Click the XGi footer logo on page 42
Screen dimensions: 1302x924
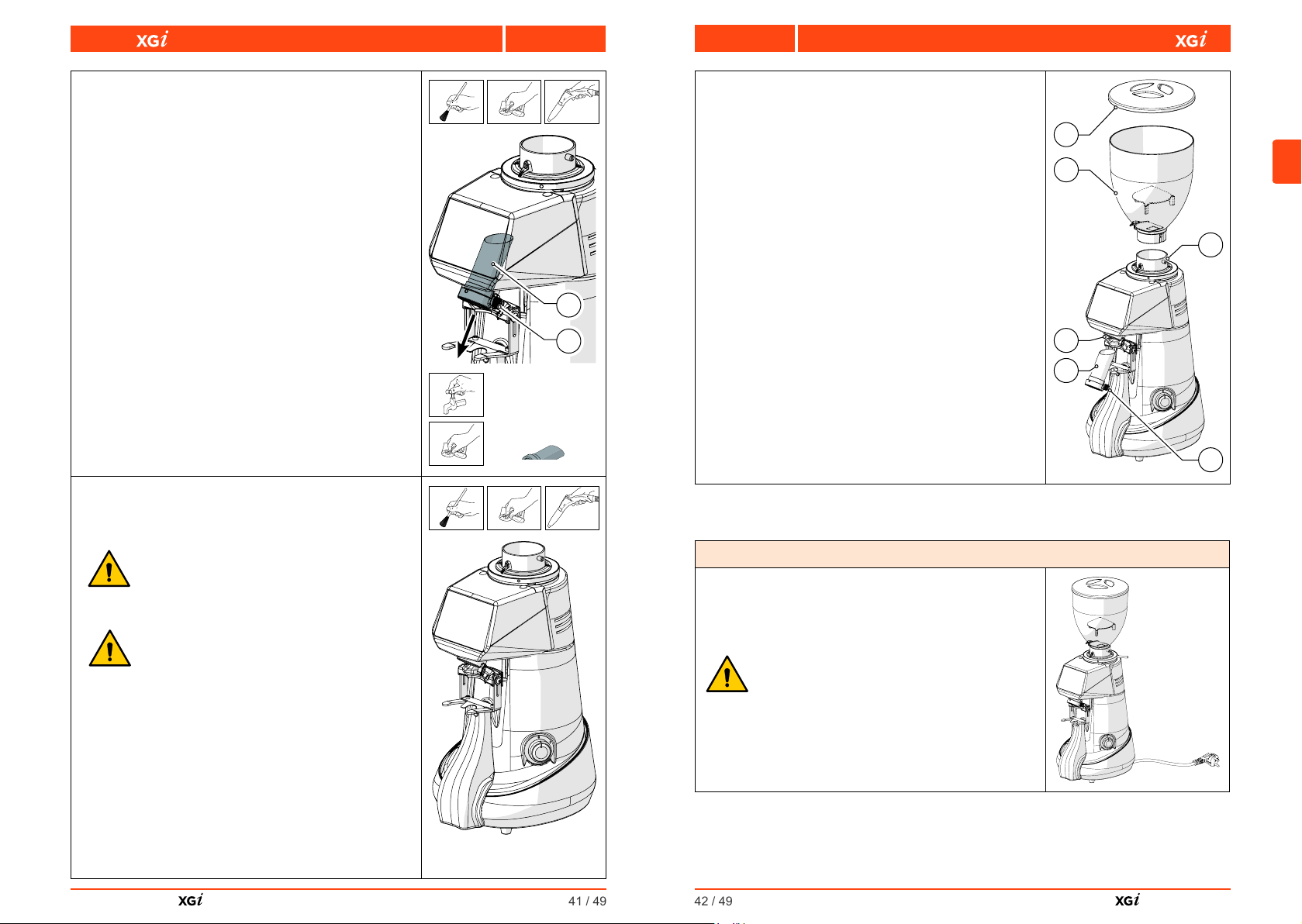click(x=1127, y=900)
